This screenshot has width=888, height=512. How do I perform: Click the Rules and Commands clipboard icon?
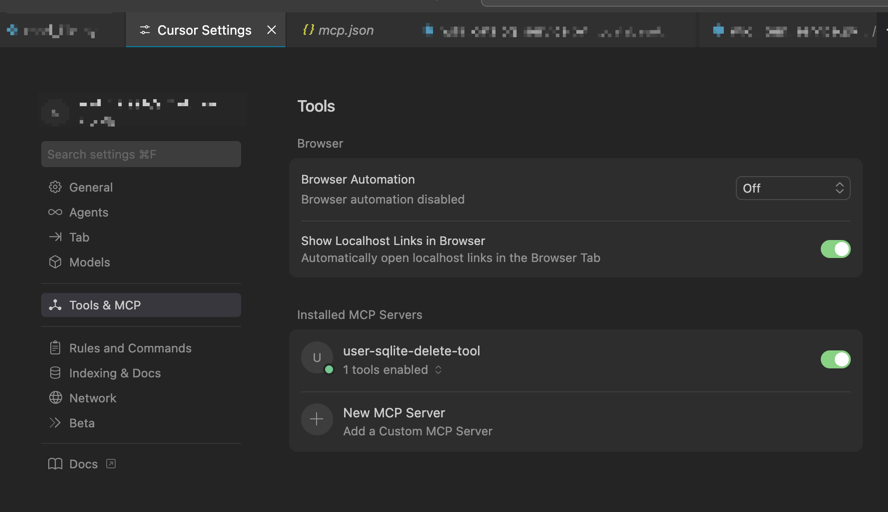tap(55, 348)
